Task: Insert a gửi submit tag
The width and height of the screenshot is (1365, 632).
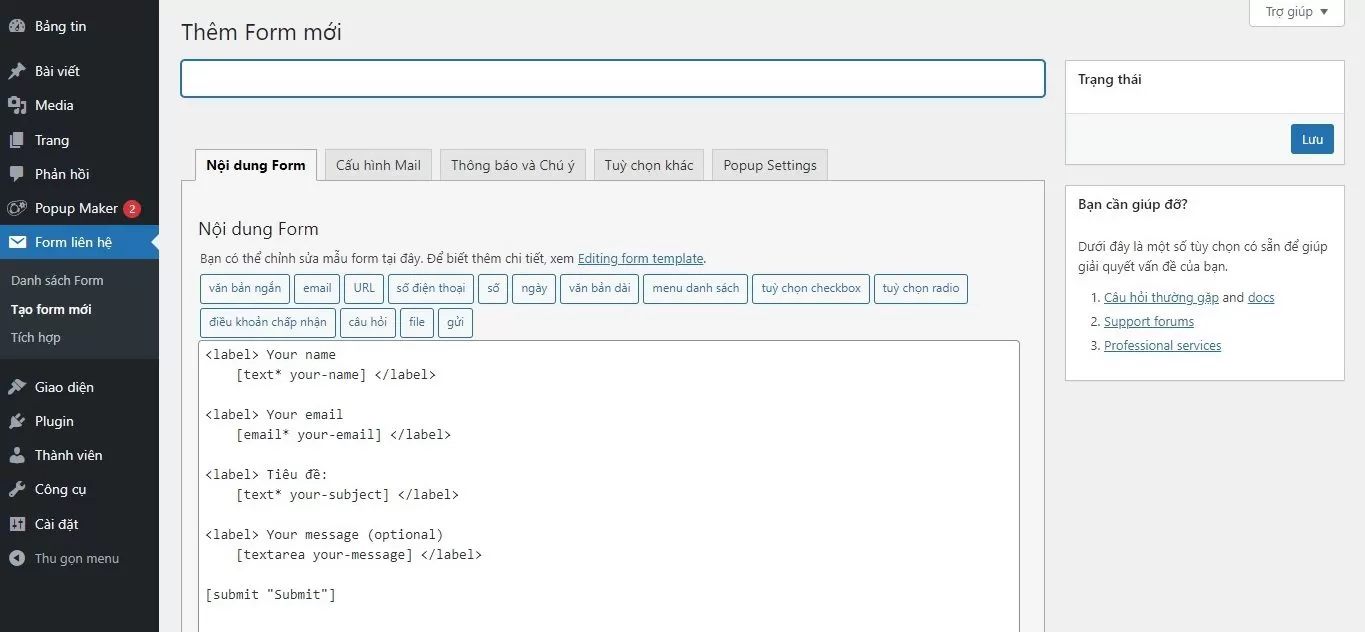Action: click(455, 322)
